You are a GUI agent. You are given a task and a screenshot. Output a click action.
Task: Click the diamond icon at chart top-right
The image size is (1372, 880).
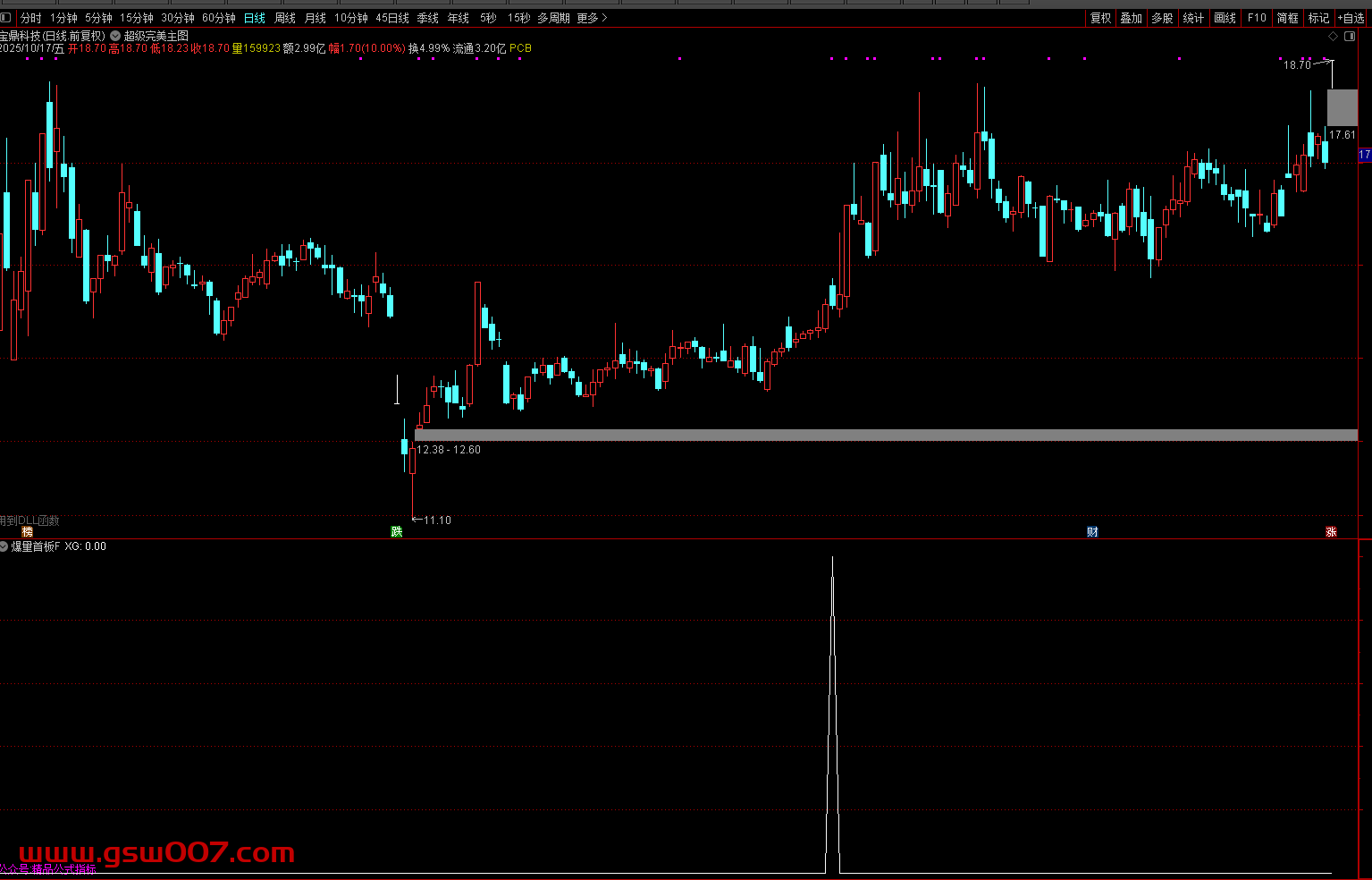tap(1333, 36)
